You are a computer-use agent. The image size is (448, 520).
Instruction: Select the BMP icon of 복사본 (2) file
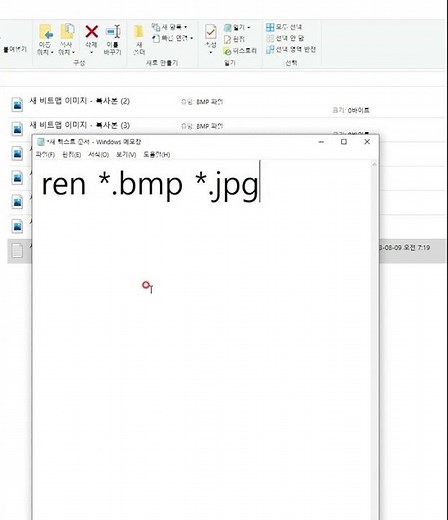(x=17, y=104)
